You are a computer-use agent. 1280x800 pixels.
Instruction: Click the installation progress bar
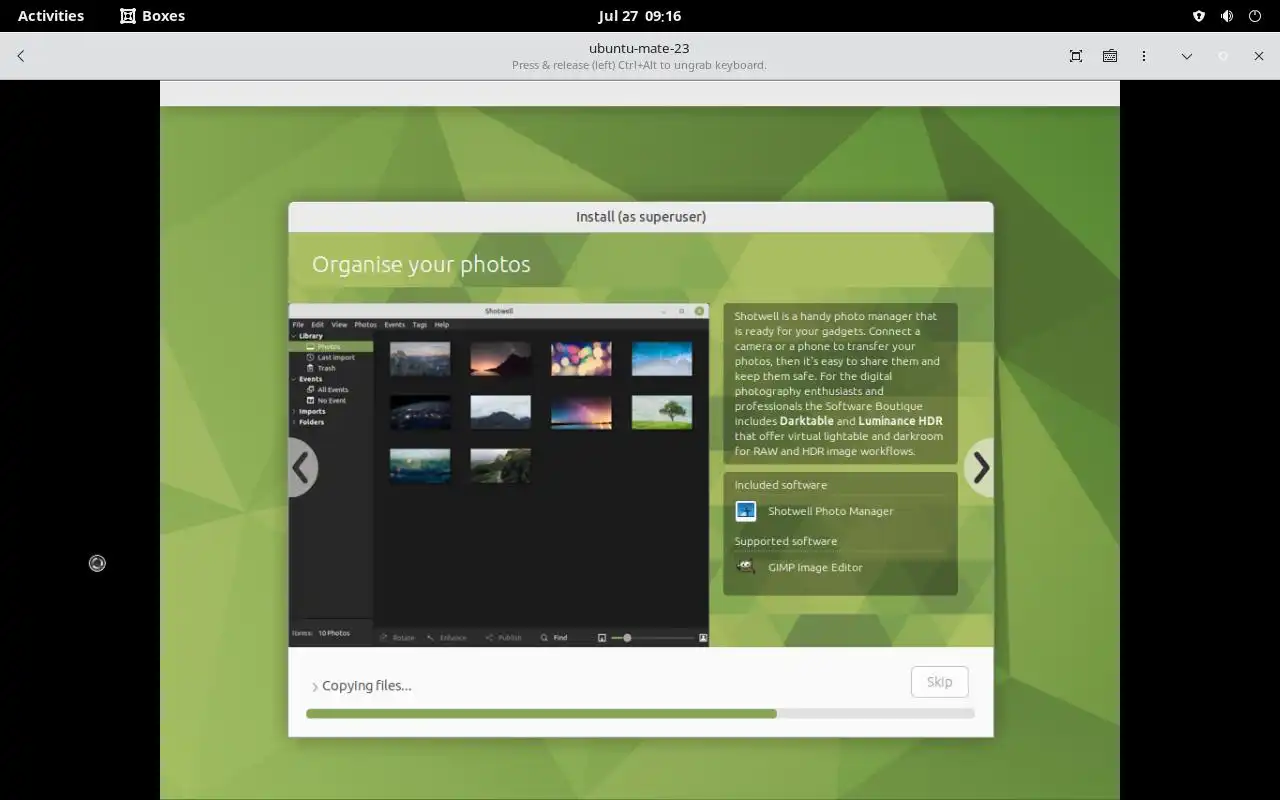pos(640,714)
